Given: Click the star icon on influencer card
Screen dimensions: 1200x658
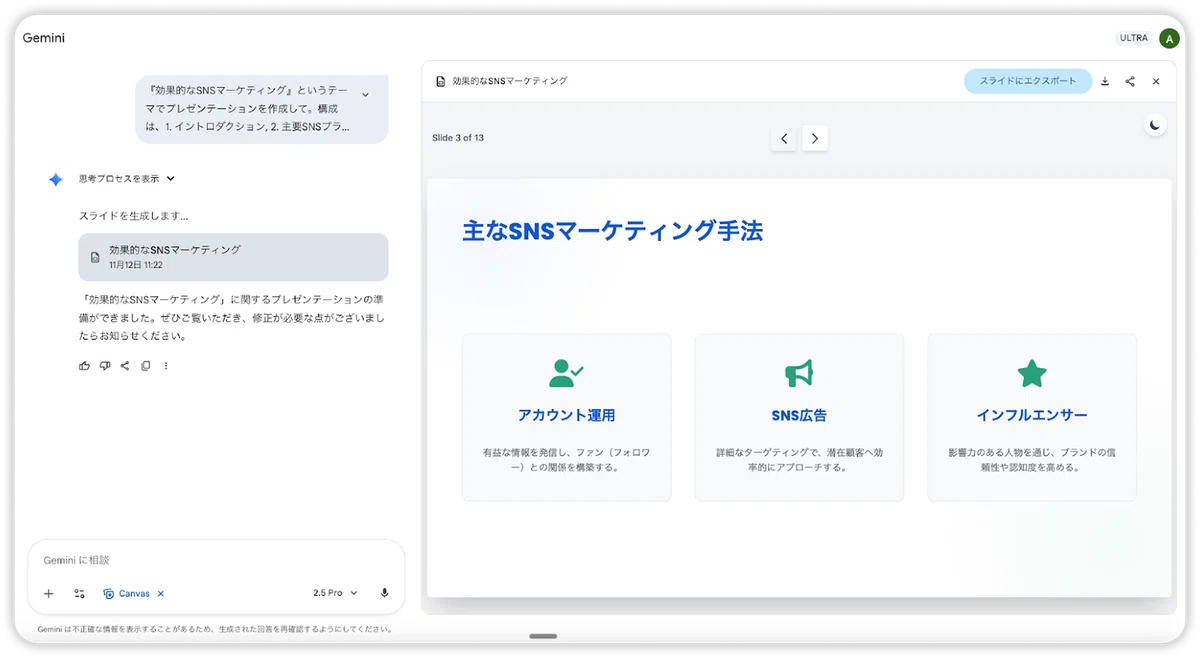Looking at the screenshot, I should click(1032, 373).
